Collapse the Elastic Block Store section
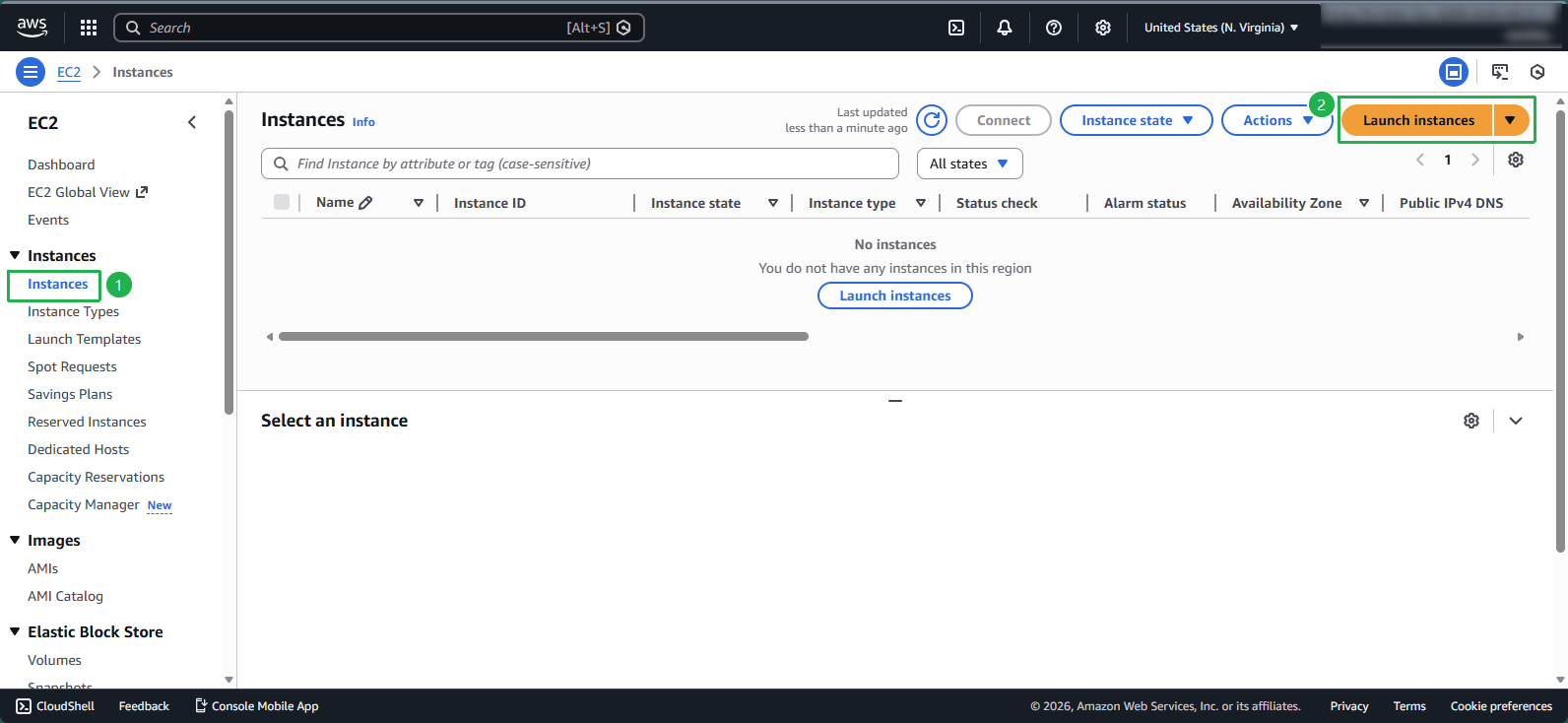 [x=15, y=631]
